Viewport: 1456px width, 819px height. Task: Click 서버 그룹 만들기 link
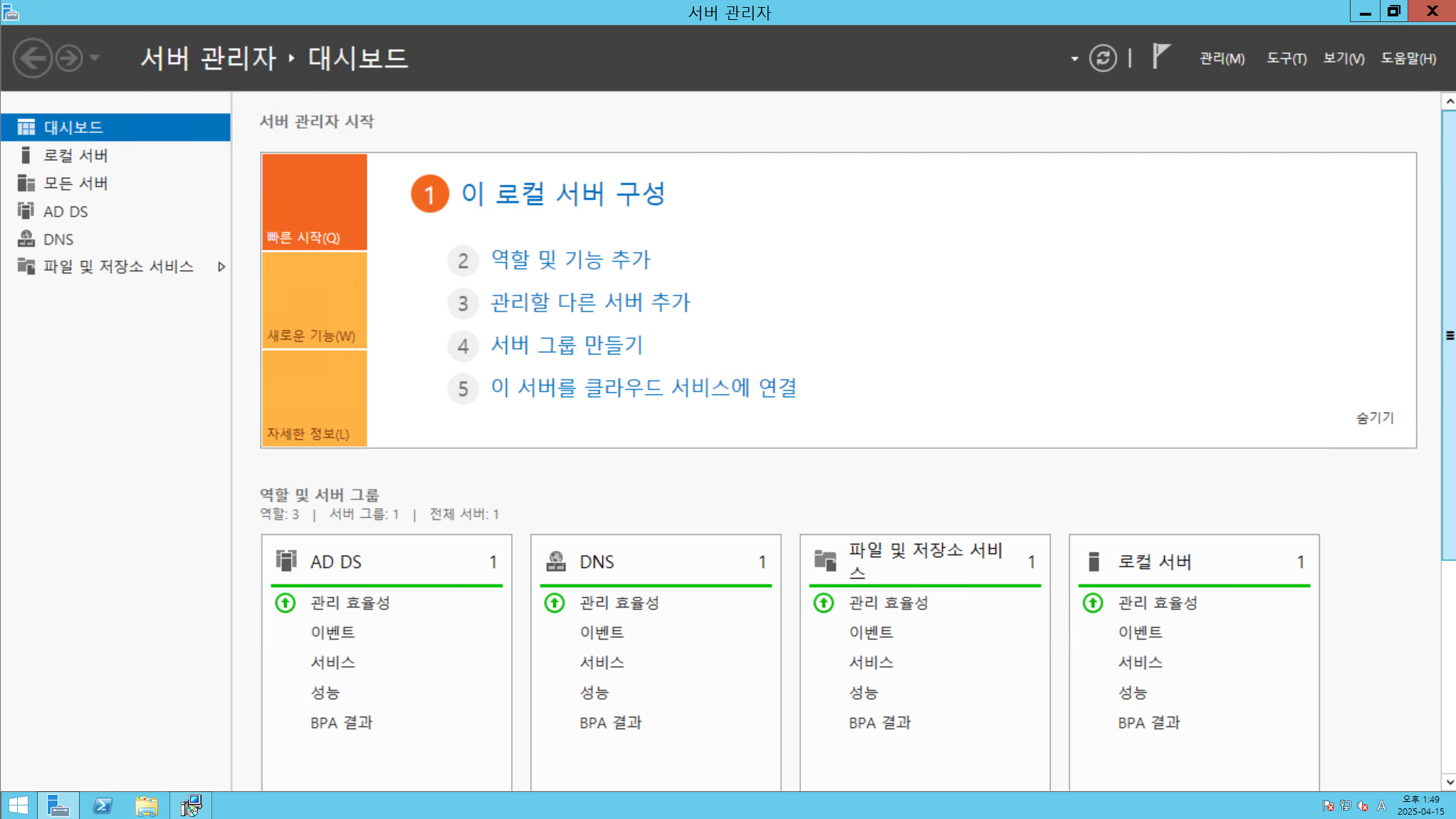coord(567,345)
